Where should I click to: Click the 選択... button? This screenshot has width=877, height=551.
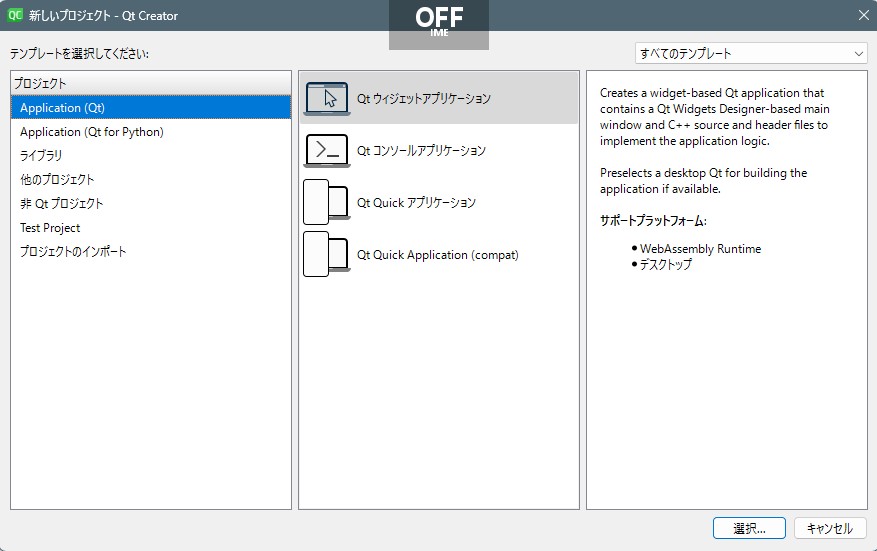click(x=749, y=528)
